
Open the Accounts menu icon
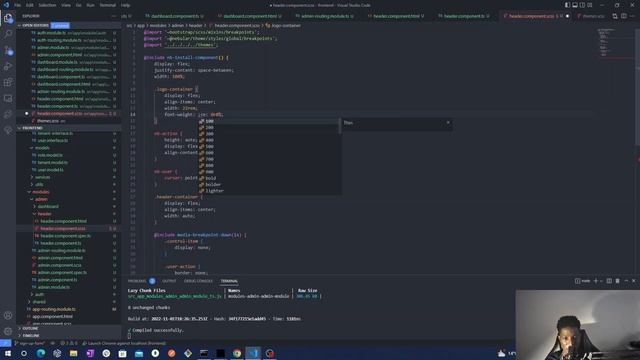(8, 315)
